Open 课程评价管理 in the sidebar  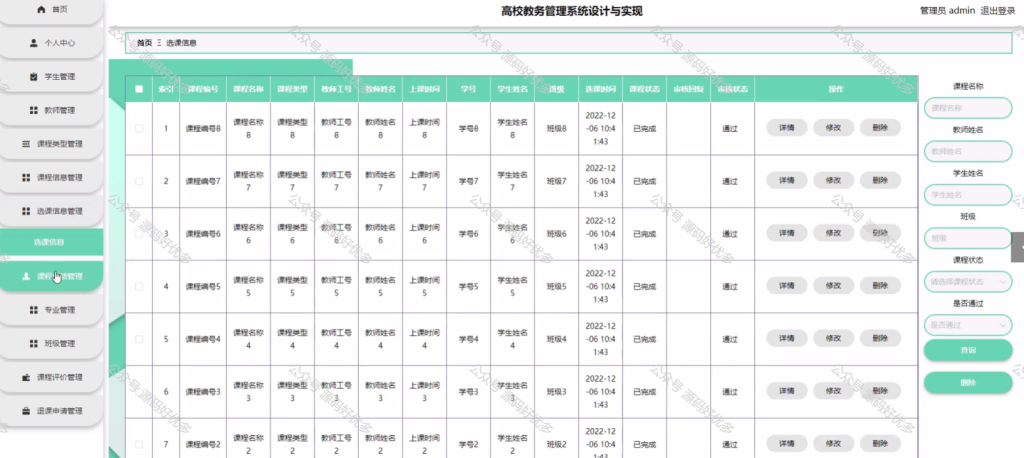52,378
